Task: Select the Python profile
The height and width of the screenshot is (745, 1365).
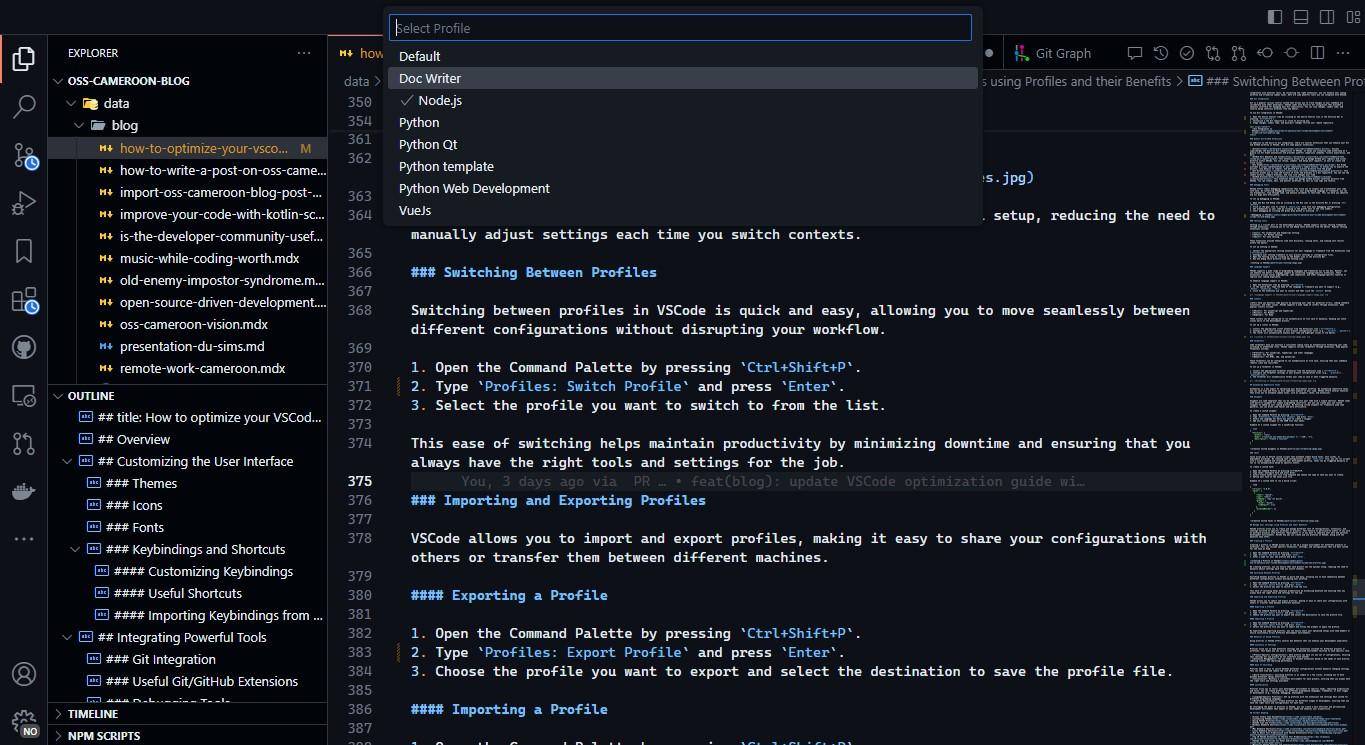Action: pos(683,122)
